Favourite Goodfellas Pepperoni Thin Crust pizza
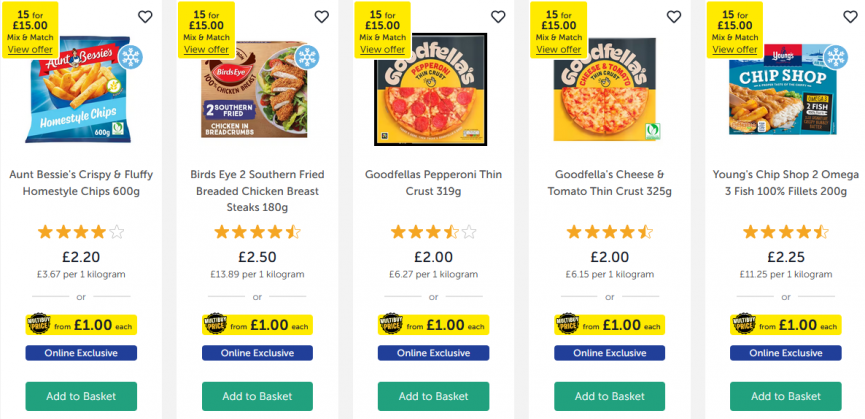 pyautogui.click(x=498, y=17)
